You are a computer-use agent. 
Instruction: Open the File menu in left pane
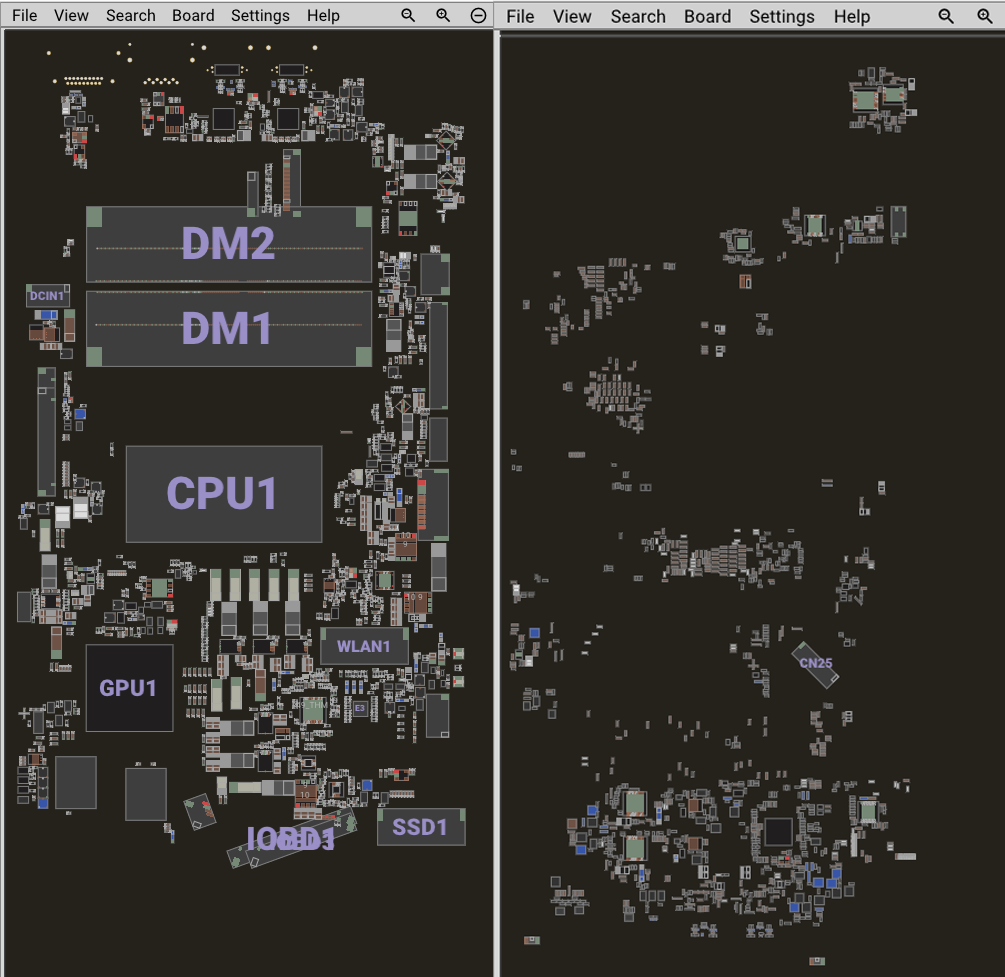[x=24, y=16]
